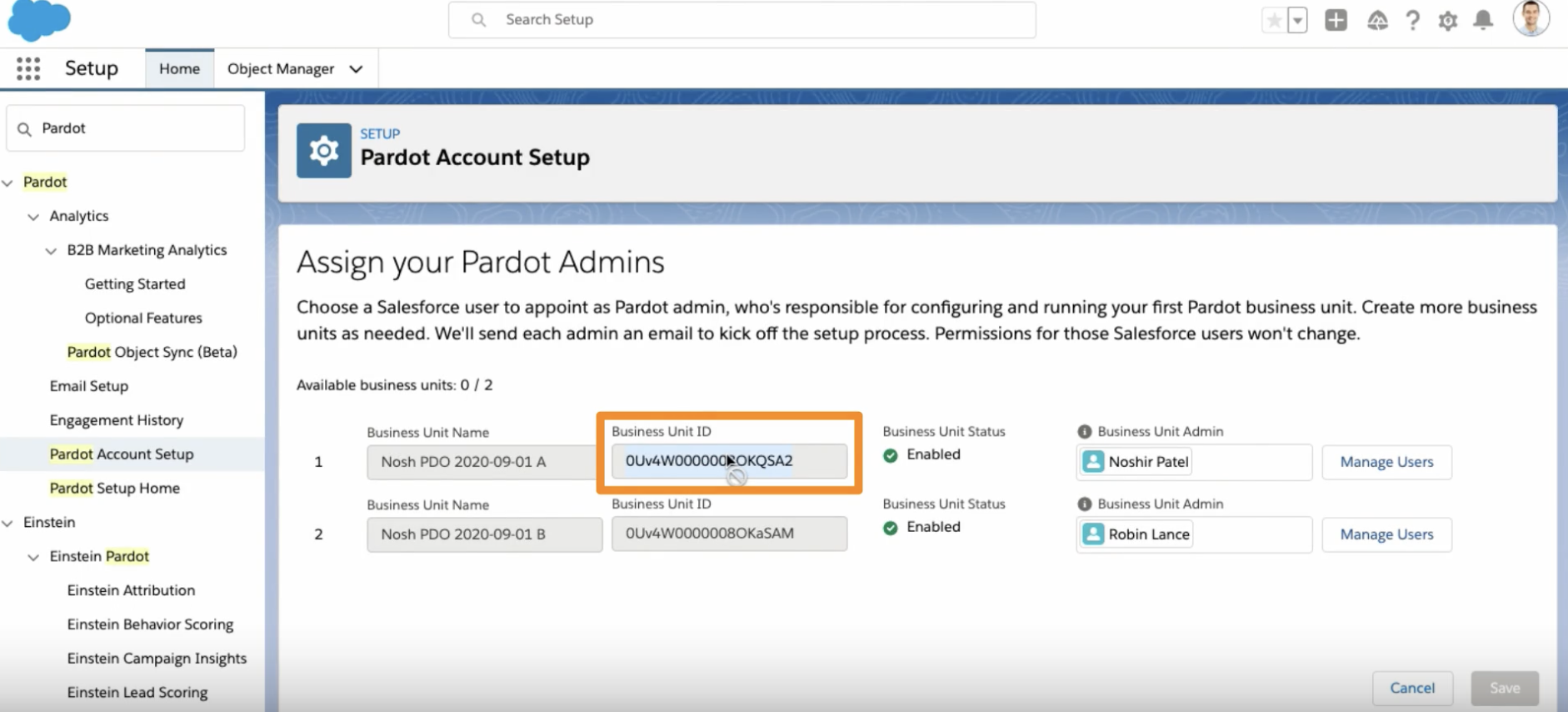Screen dimensions: 1568x712
Task: Click the Enabled checkmark for business unit 2
Action: coord(891,528)
